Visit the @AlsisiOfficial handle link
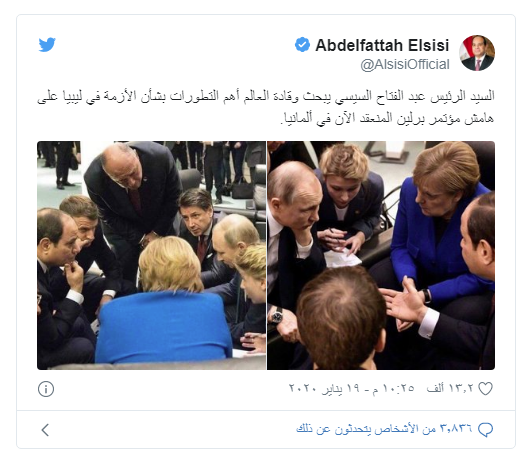 coord(405,65)
